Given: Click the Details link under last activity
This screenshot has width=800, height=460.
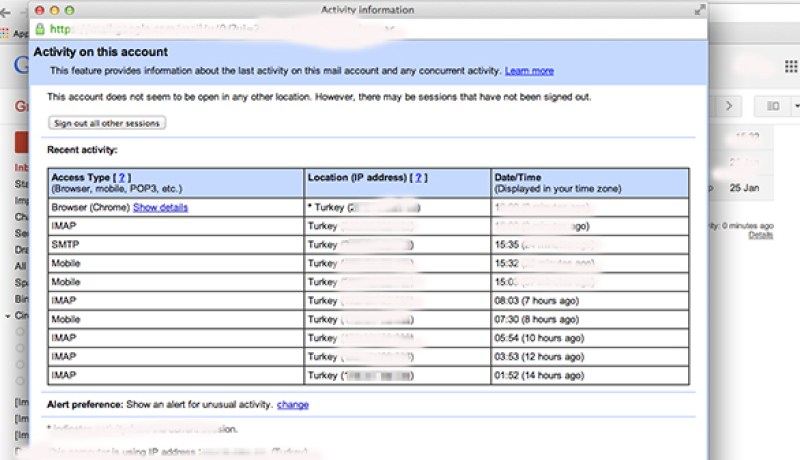Looking at the screenshot, I should pyautogui.click(x=760, y=235).
